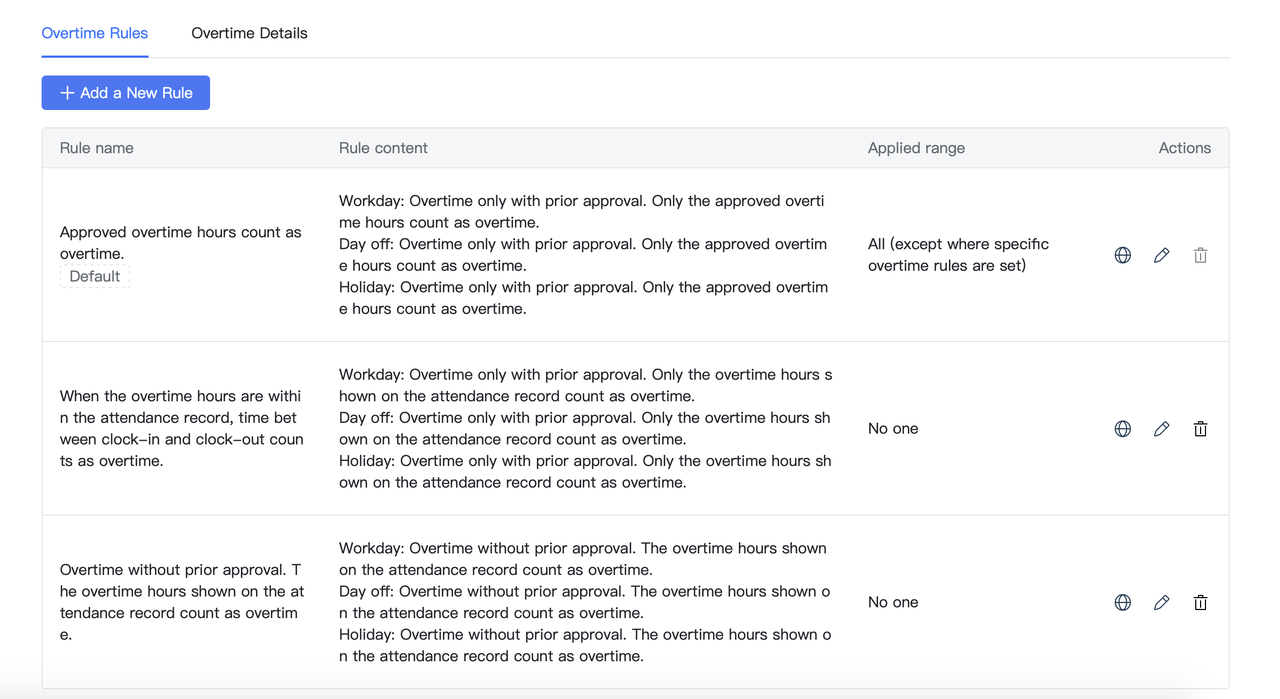Select the Overtime Rules tab
The image size is (1280, 699).
coord(95,33)
